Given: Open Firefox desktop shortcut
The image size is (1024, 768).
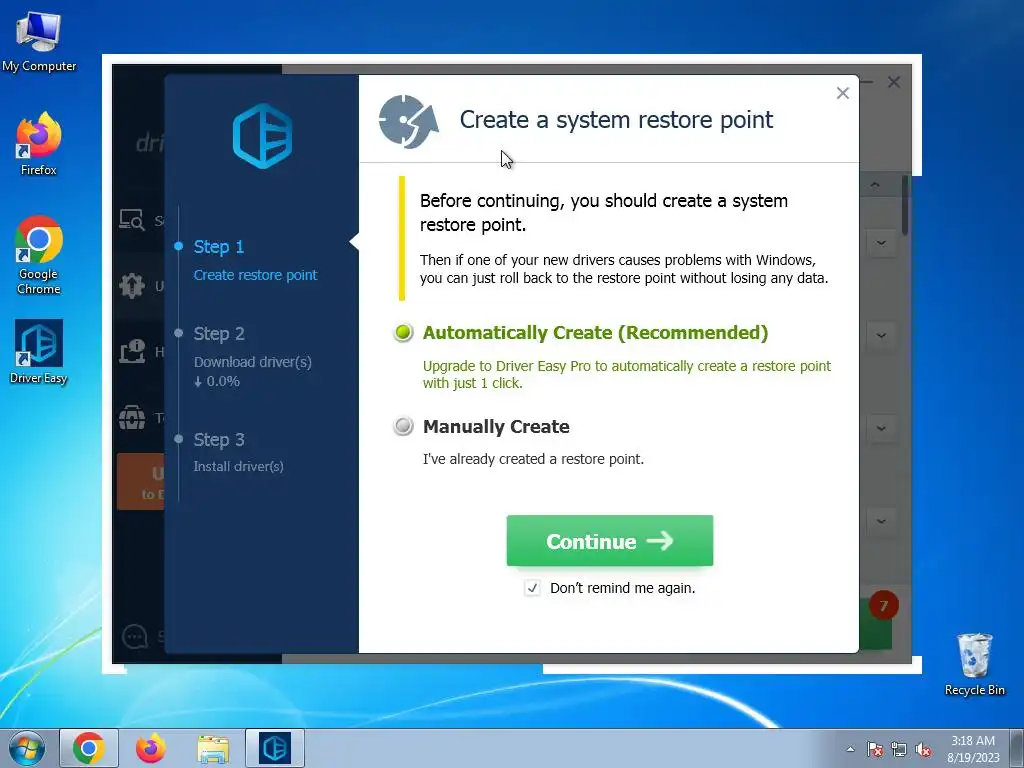Looking at the screenshot, I should 39,144.
